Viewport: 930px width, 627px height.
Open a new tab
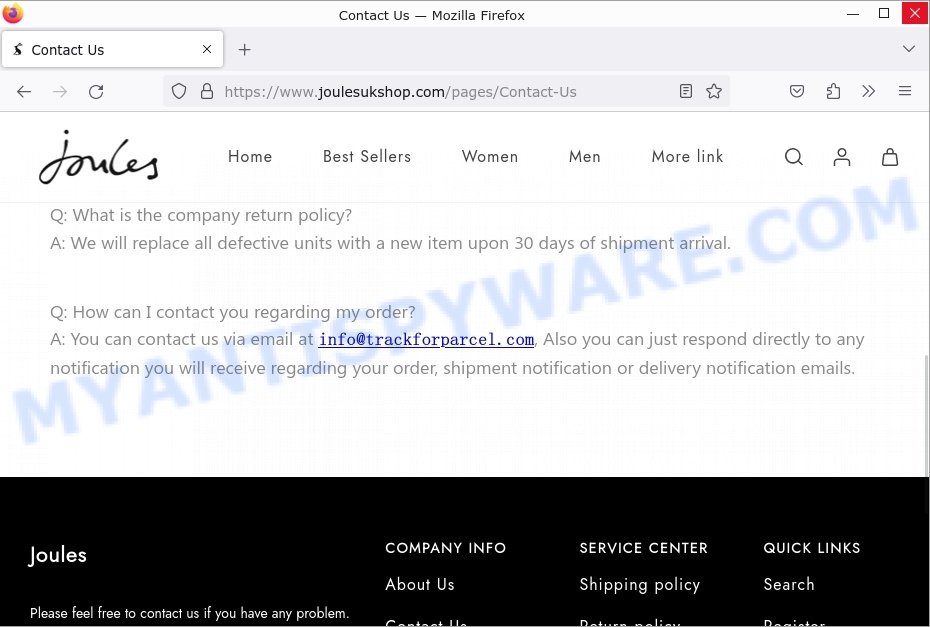(x=244, y=50)
